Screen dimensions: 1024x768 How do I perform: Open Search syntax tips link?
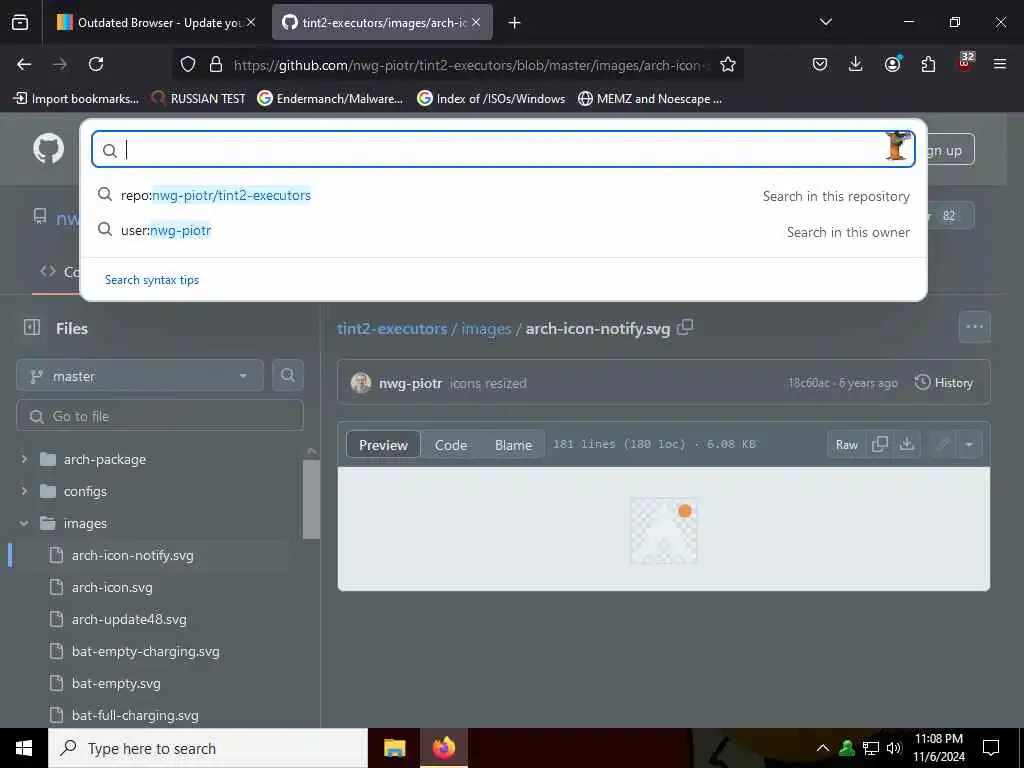point(152,280)
